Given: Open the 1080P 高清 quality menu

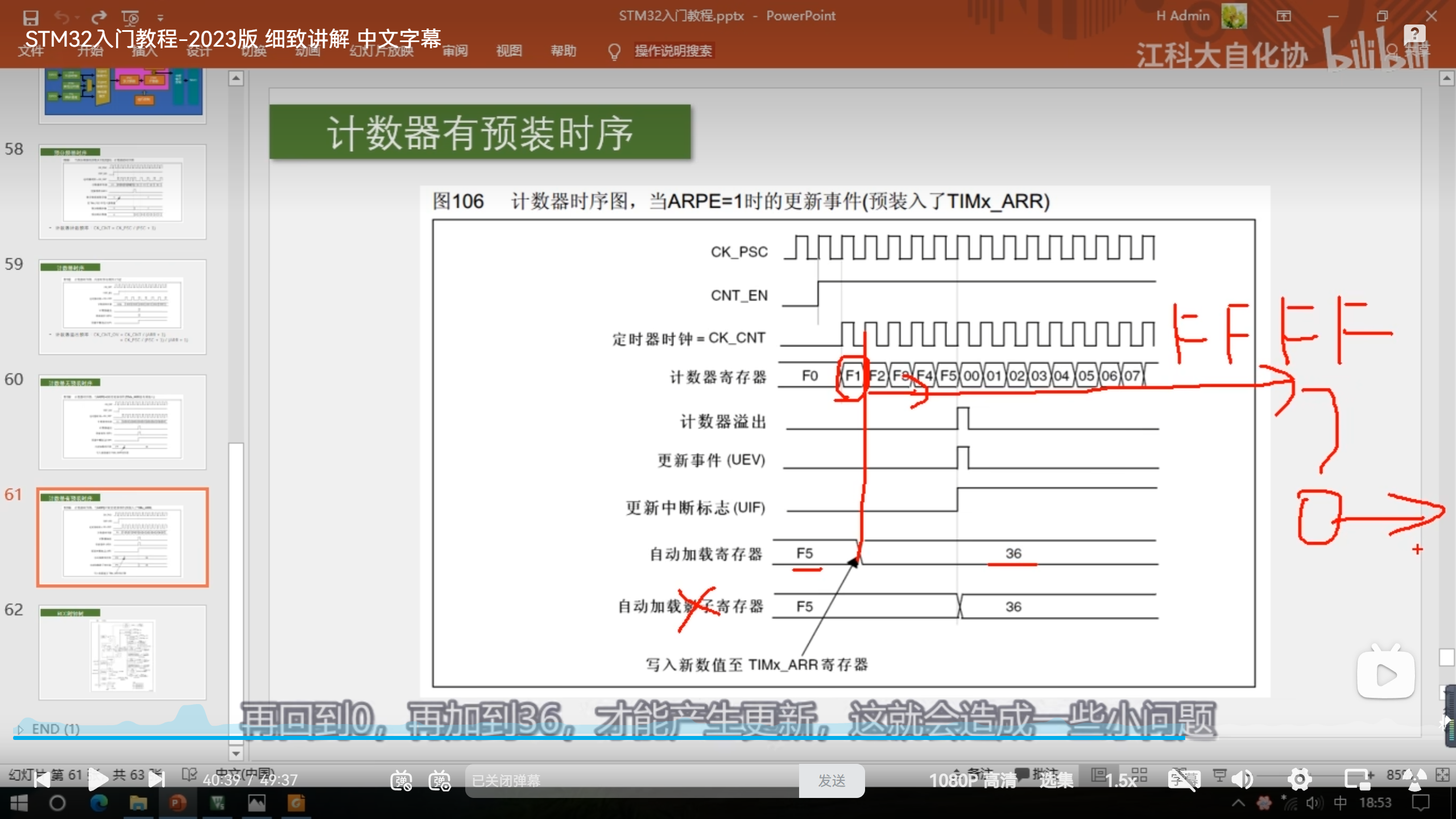Looking at the screenshot, I should coord(972,780).
